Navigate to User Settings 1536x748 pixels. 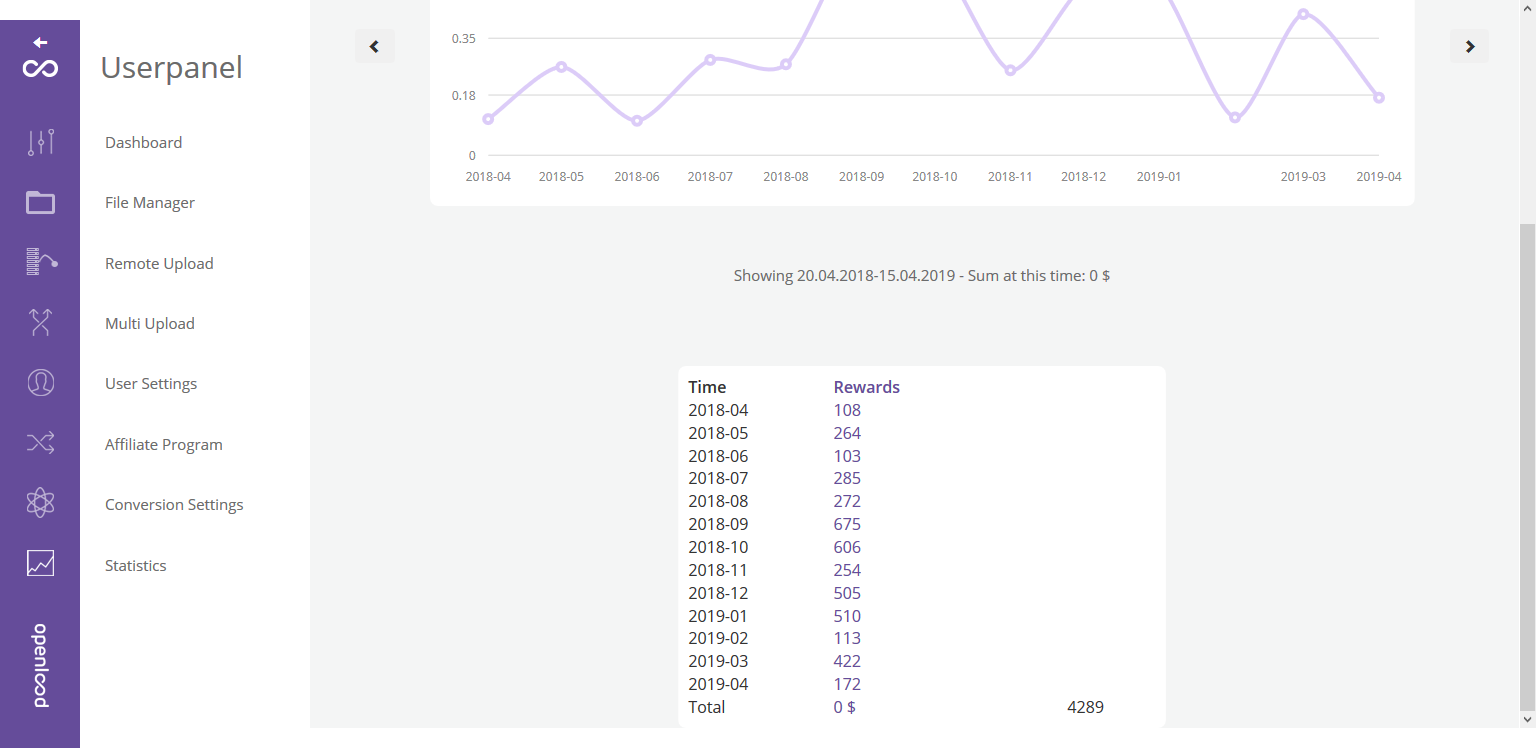(x=151, y=384)
